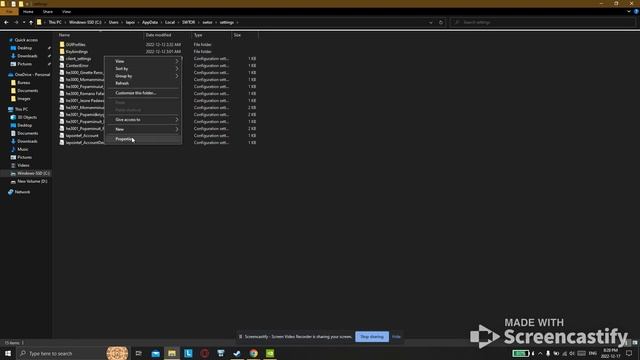Open the recent locations dropdown

24,22
